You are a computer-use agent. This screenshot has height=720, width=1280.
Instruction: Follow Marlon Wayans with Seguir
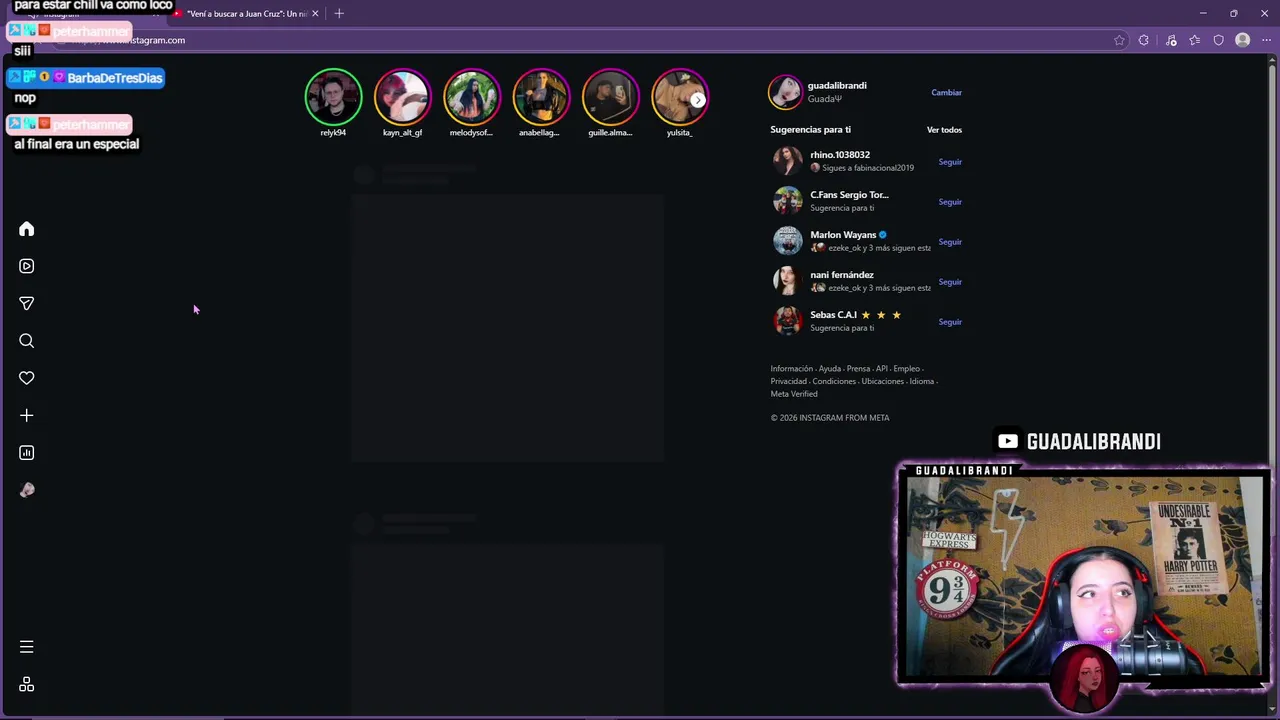950,242
